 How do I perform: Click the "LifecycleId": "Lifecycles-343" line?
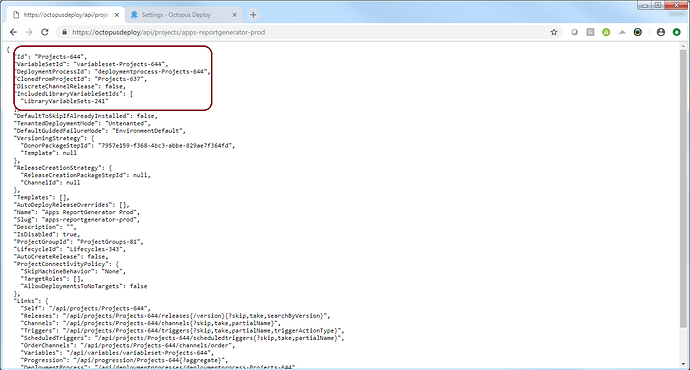[x=70, y=249]
